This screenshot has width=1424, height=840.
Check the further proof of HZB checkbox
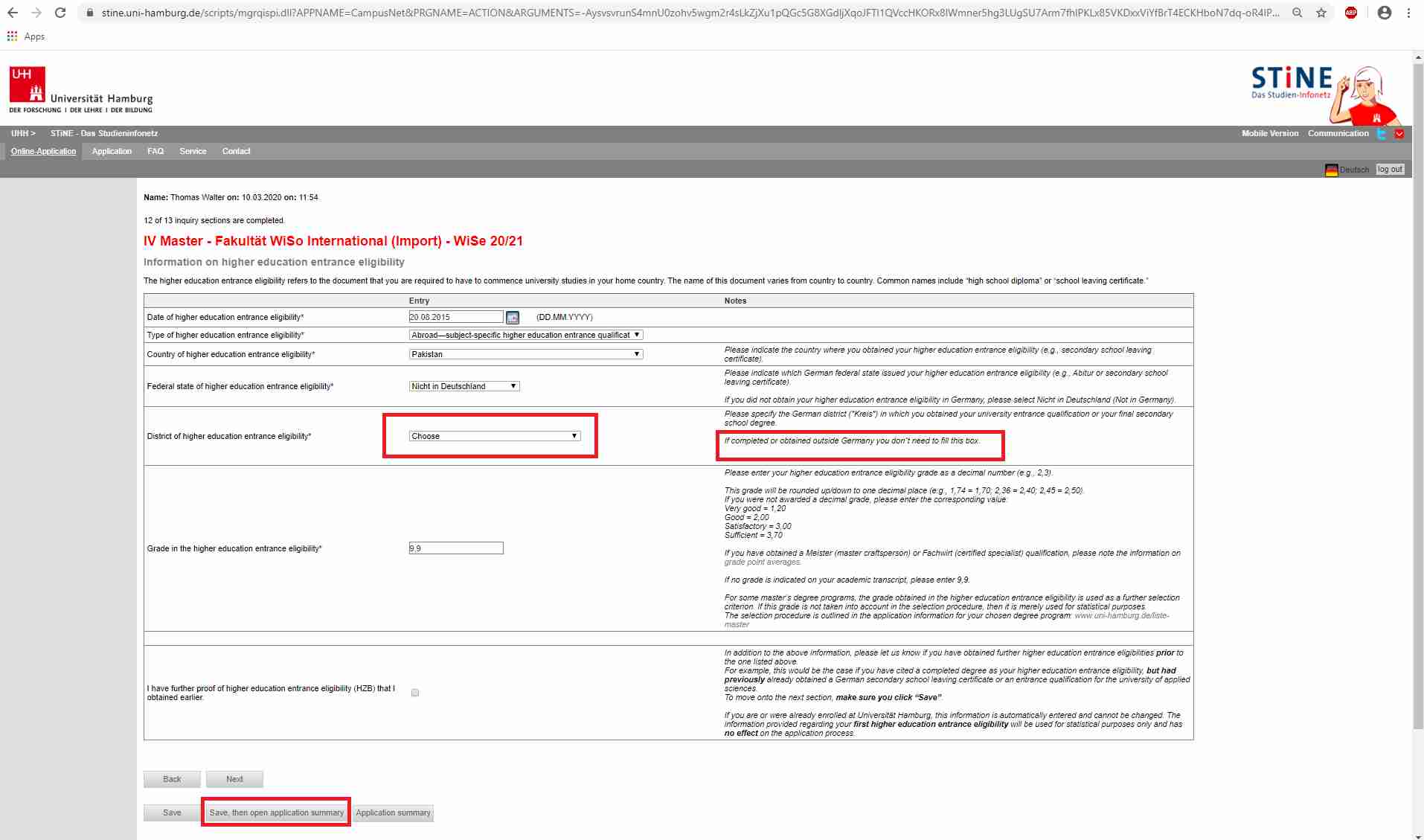tap(415, 693)
